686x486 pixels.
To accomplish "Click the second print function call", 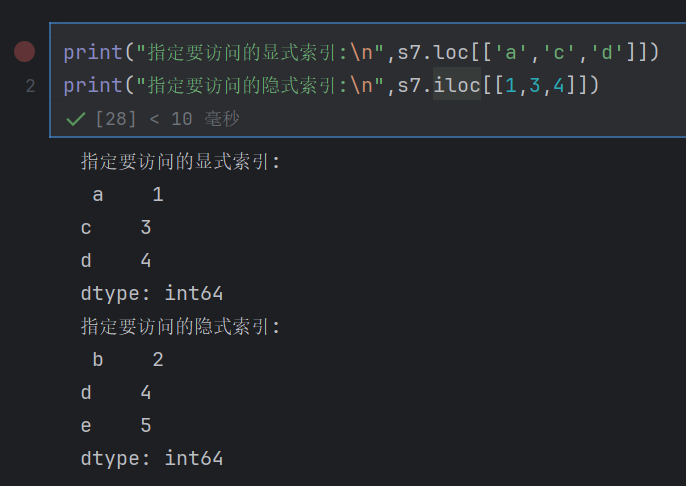I will click(93, 86).
